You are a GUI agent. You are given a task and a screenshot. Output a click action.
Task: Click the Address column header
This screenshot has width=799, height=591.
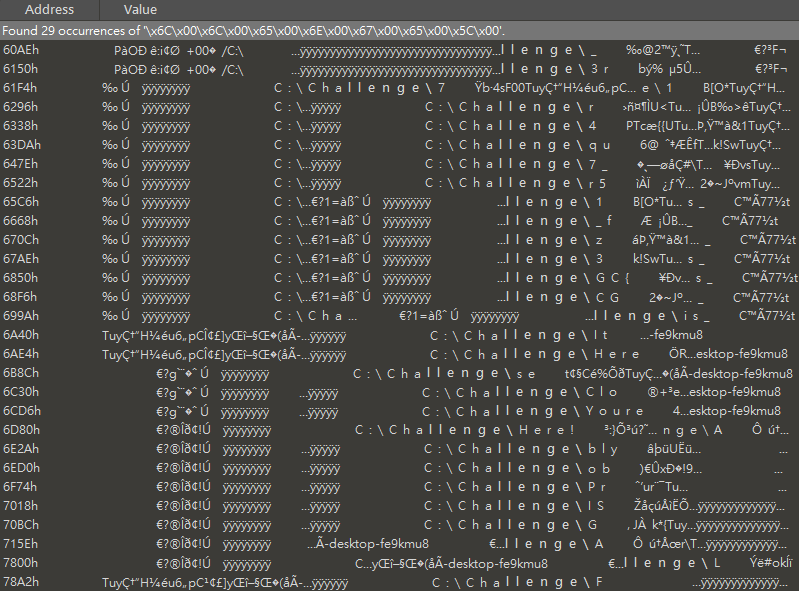point(49,10)
